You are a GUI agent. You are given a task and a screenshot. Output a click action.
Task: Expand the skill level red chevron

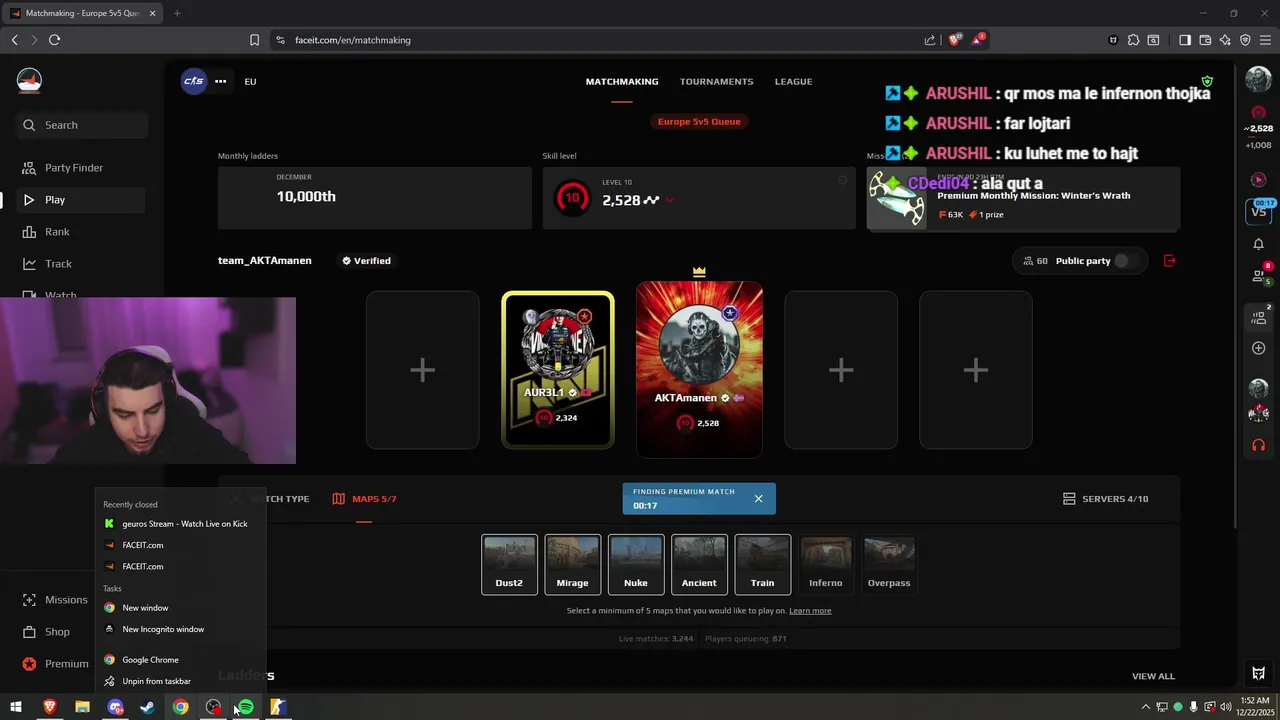tap(670, 200)
